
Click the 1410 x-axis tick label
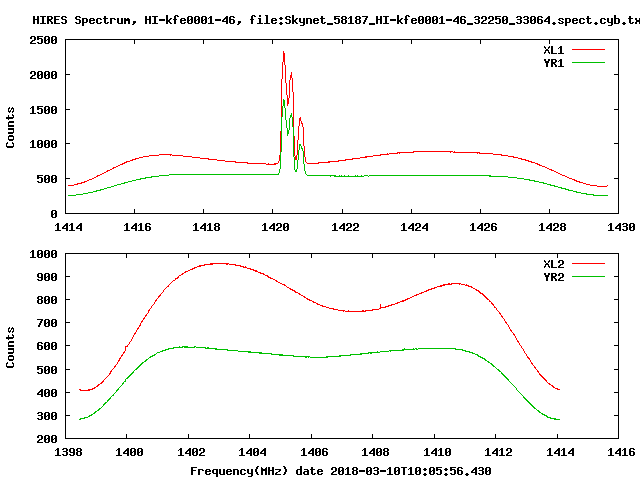tap(437, 452)
